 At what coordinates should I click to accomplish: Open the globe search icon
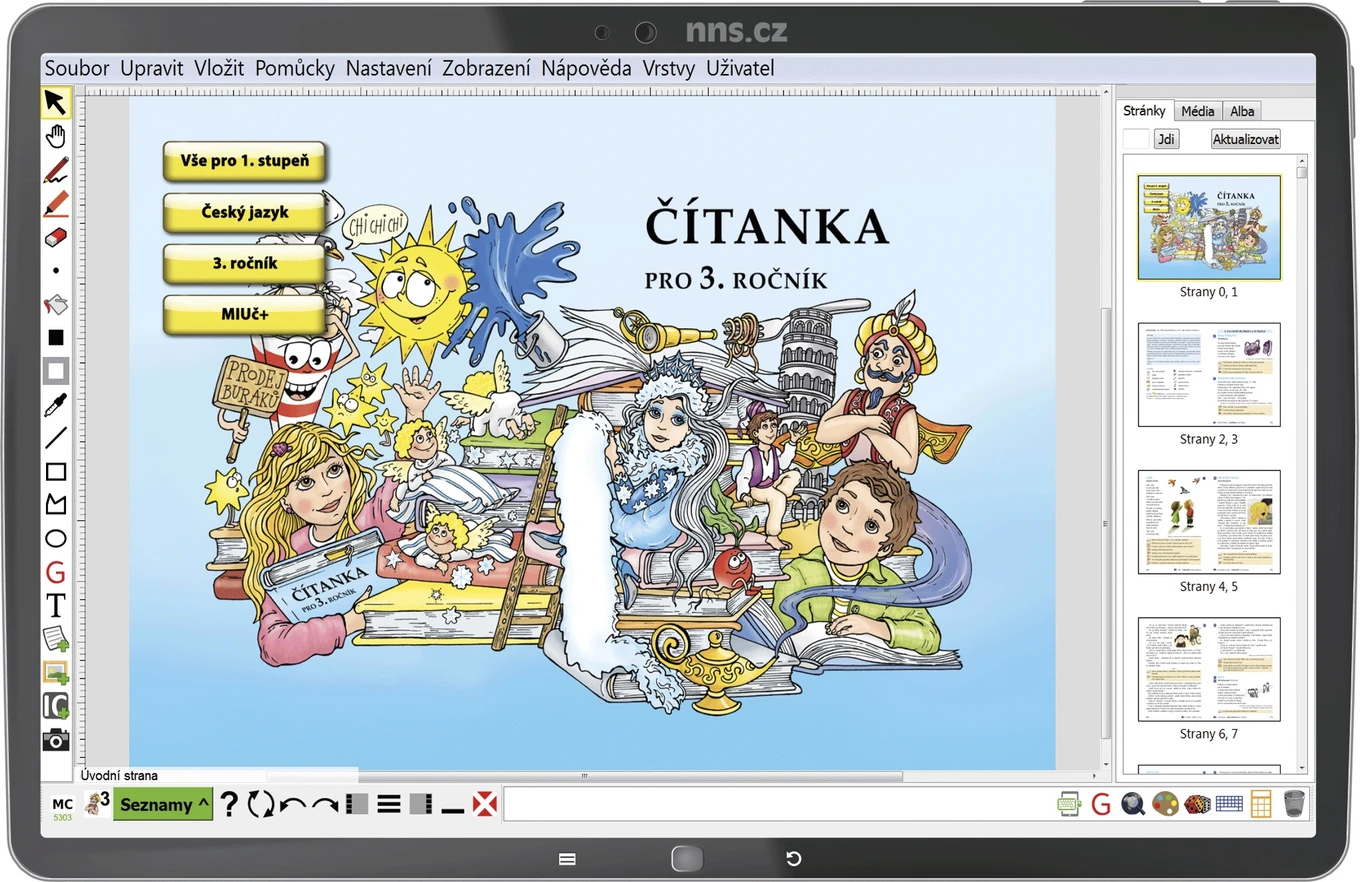1133,803
